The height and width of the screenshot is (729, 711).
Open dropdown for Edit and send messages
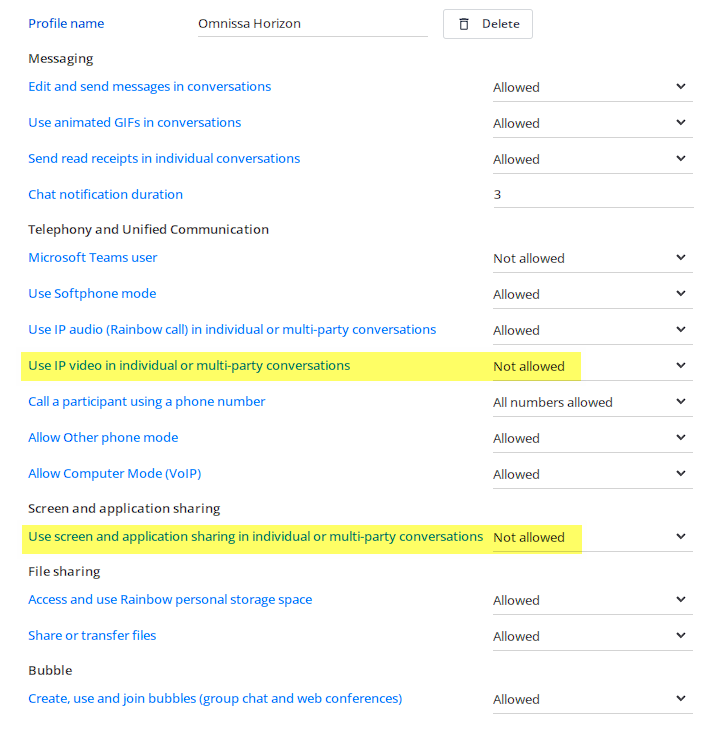(x=593, y=87)
